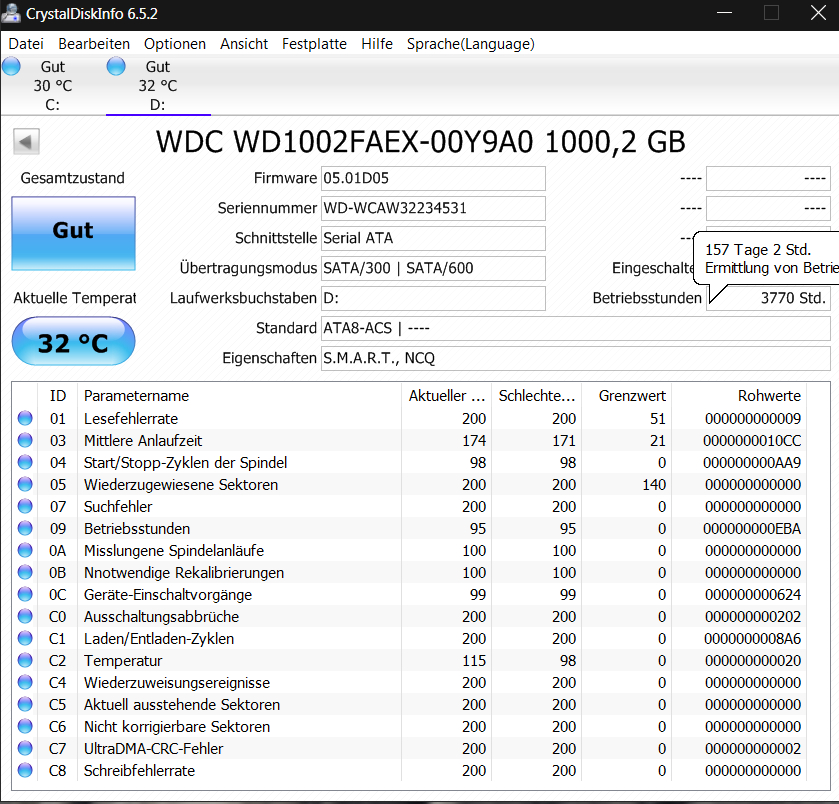839x804 pixels.
Task: Click status orb for Nicht korrigierbare Sektoren
Action: point(25,726)
